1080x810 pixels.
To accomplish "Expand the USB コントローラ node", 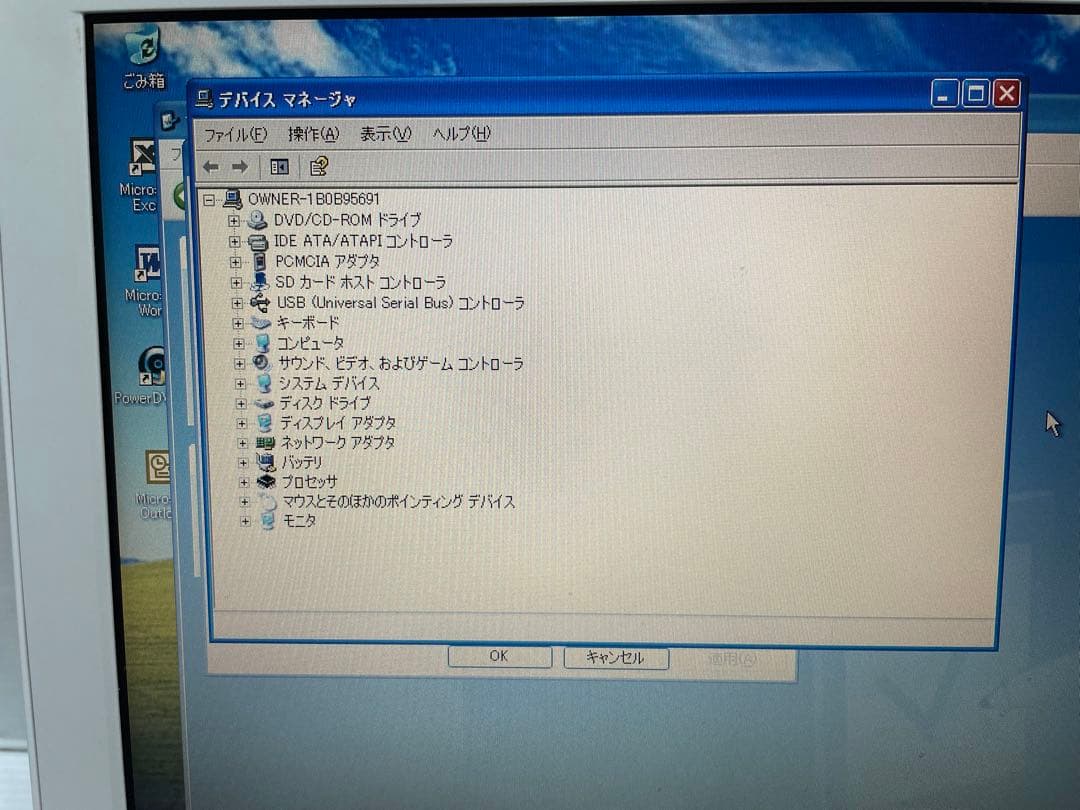I will click(x=237, y=303).
